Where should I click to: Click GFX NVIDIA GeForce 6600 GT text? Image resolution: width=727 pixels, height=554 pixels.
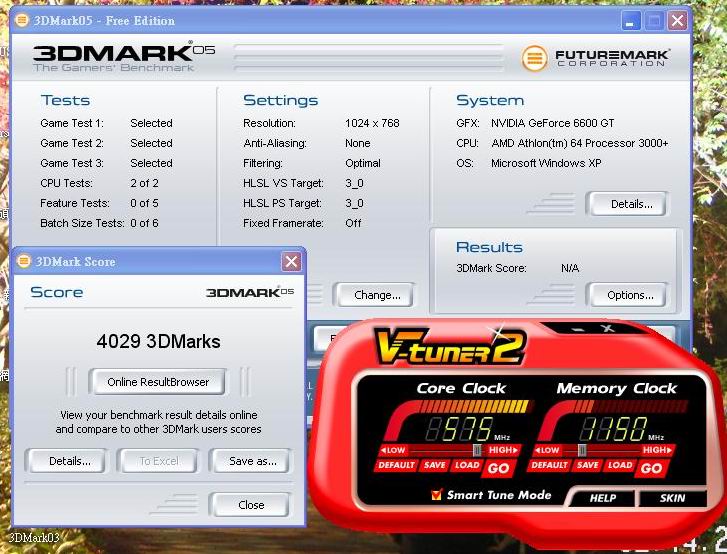click(553, 123)
